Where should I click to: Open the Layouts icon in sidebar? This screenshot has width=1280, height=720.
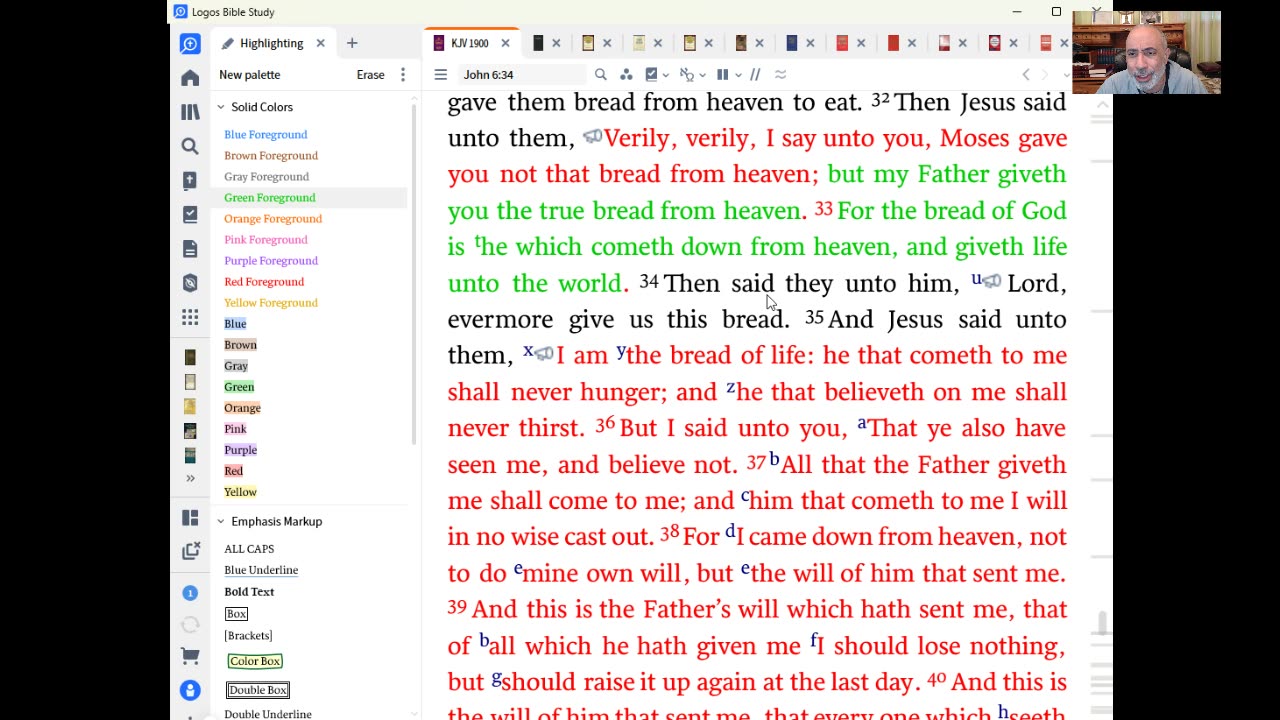190,517
